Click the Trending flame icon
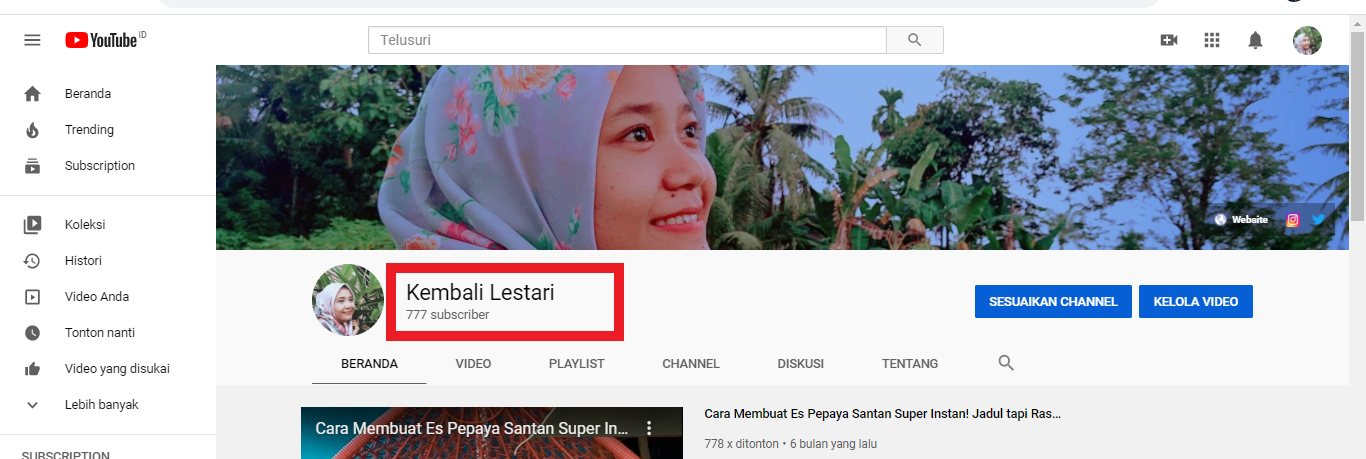The width and height of the screenshot is (1366, 459). pyautogui.click(x=32, y=130)
